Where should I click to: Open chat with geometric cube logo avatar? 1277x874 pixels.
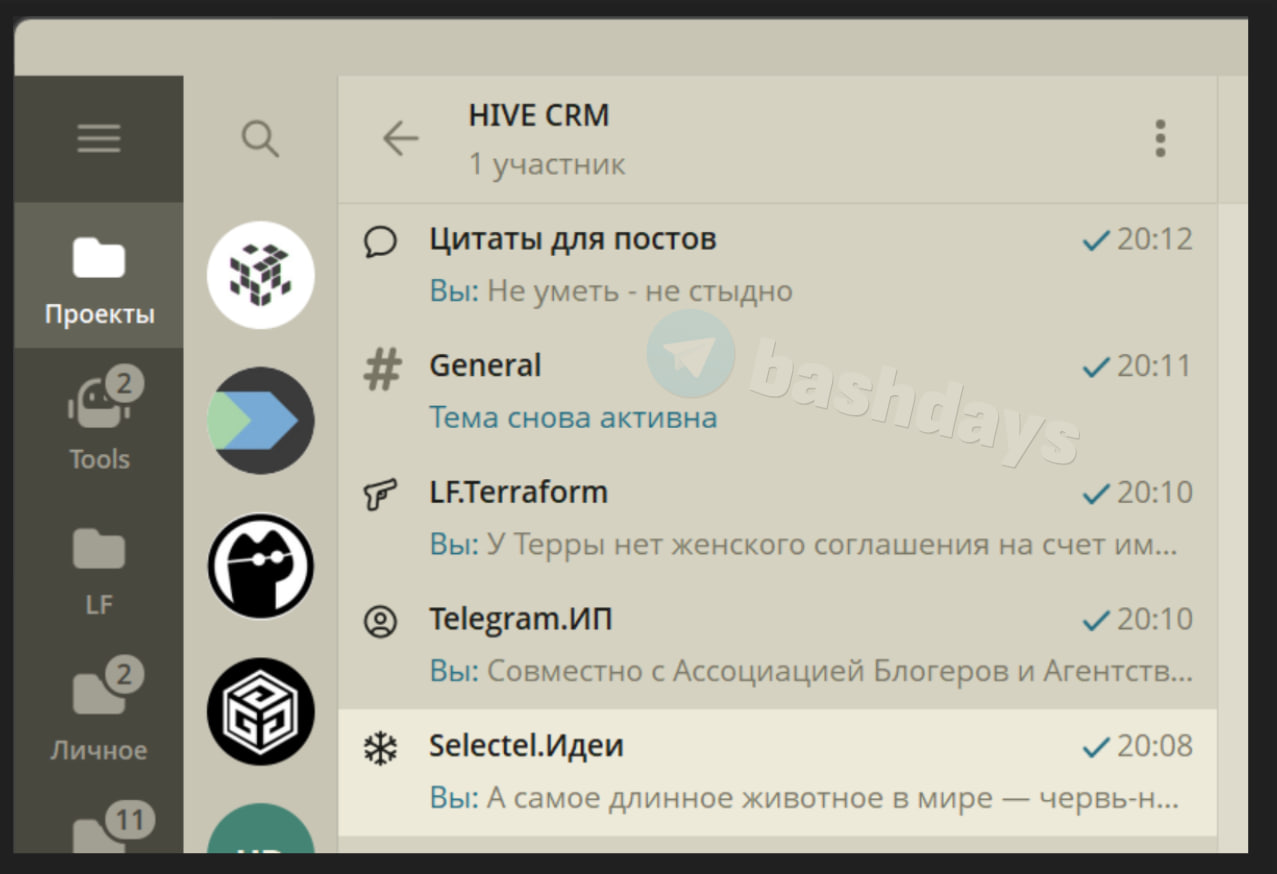[x=261, y=712]
